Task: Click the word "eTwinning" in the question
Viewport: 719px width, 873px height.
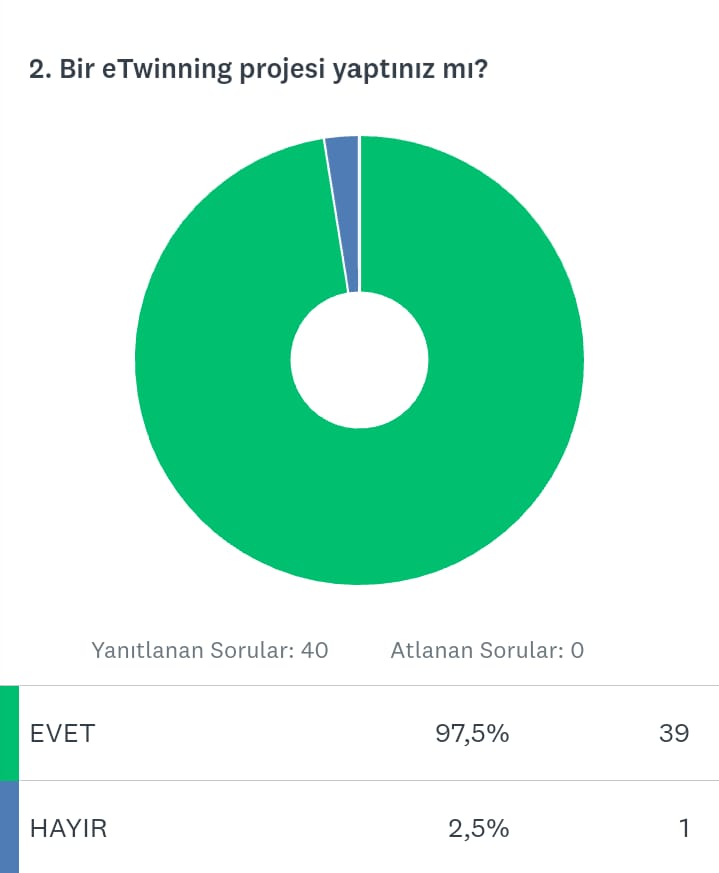Action: coord(170,70)
